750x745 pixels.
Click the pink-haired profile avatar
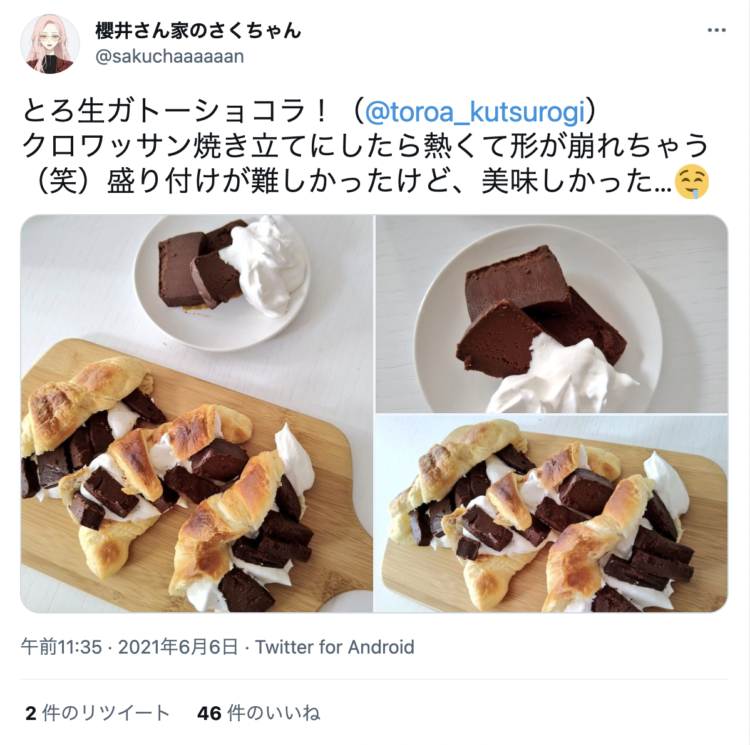tap(49, 44)
